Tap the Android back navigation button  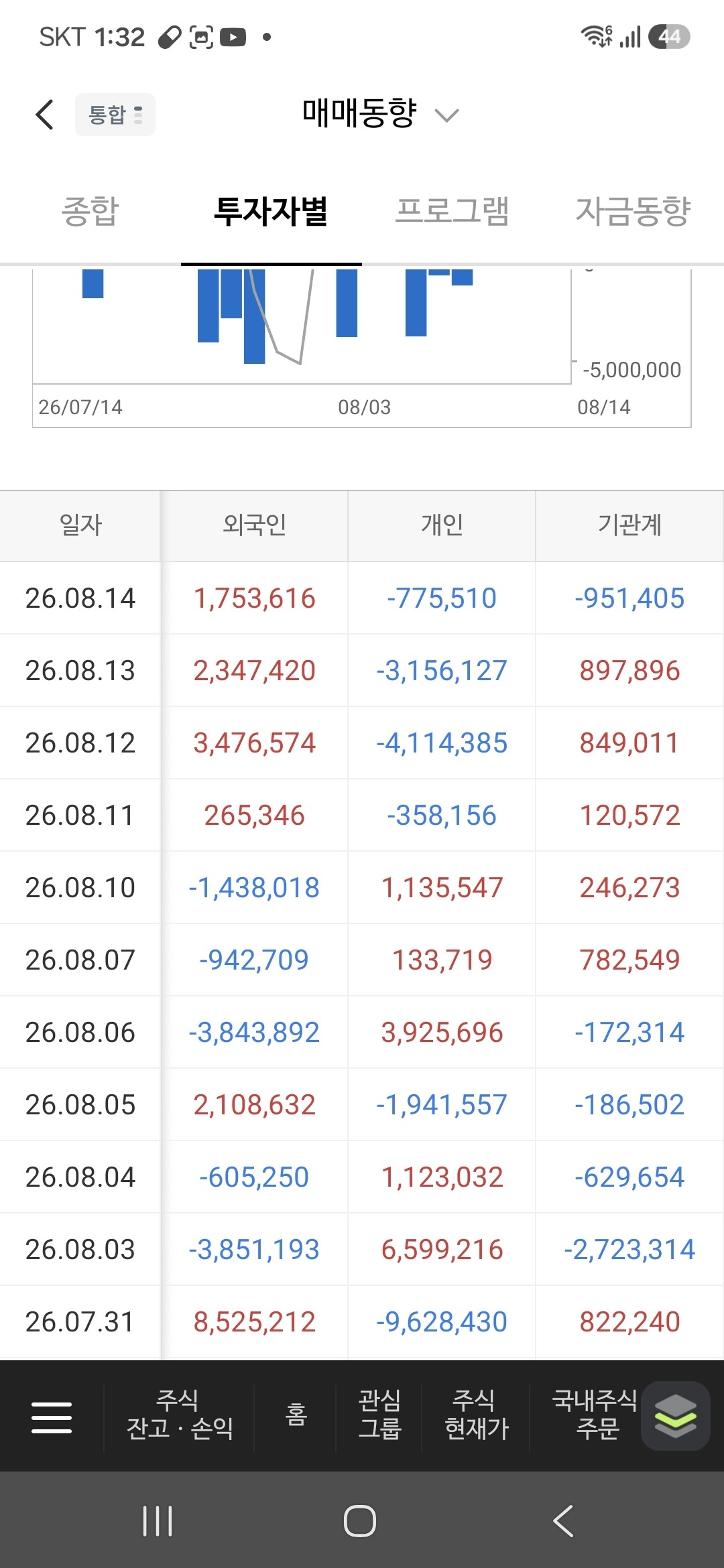click(x=563, y=1521)
